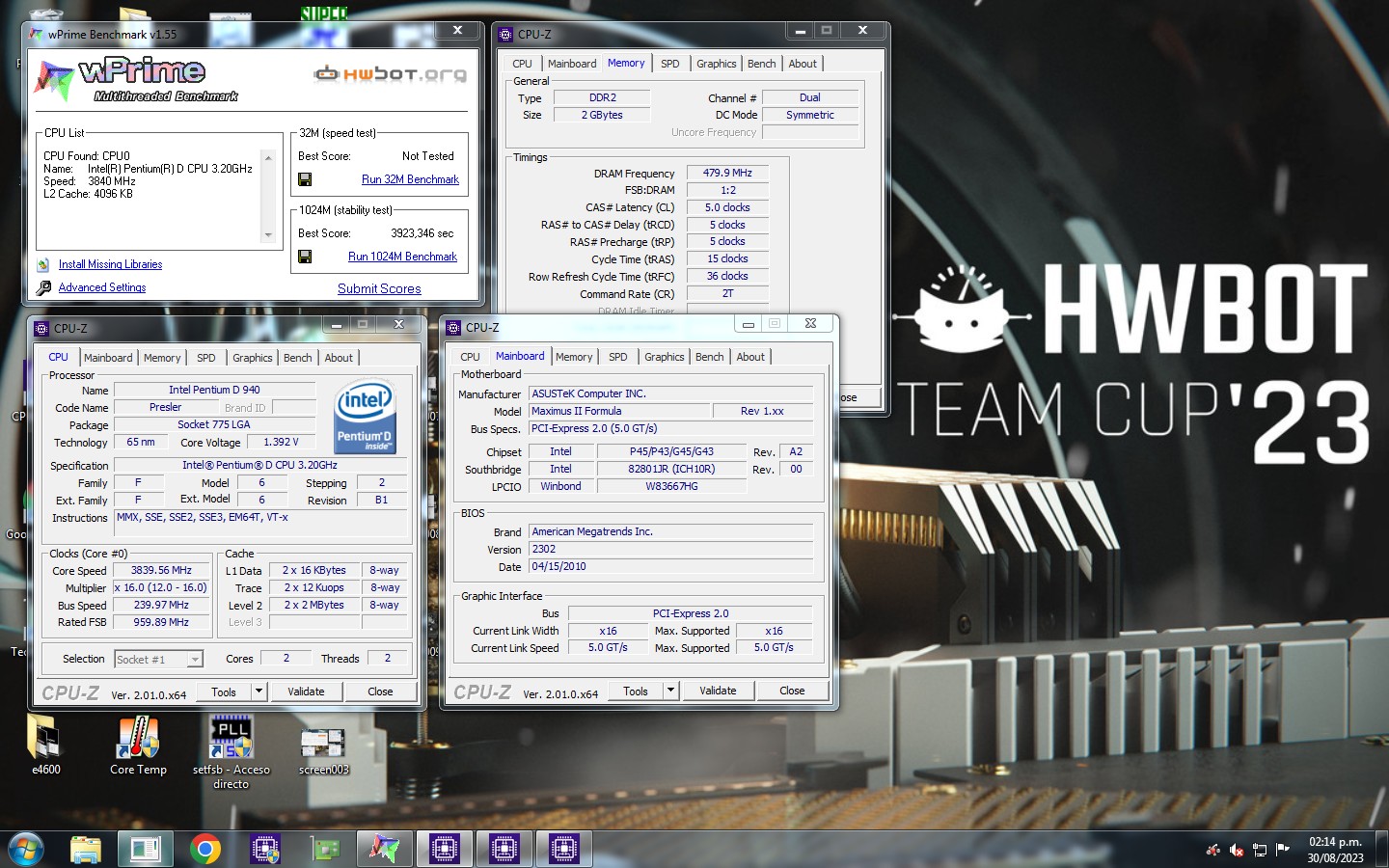1389x868 pixels.
Task: Click the CPU-Z Memory window title icon
Action: (x=505, y=34)
